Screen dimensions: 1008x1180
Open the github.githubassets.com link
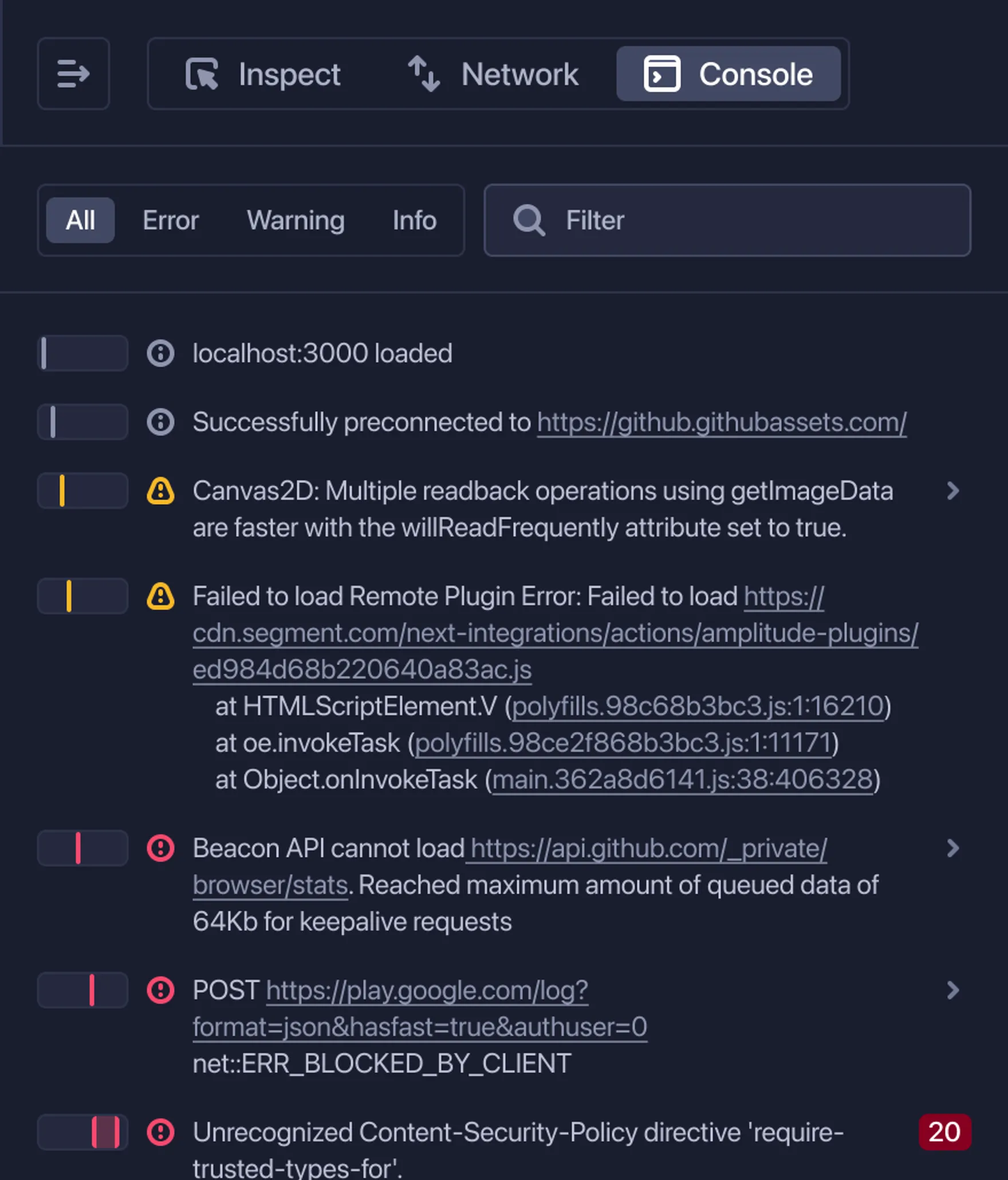click(x=722, y=423)
